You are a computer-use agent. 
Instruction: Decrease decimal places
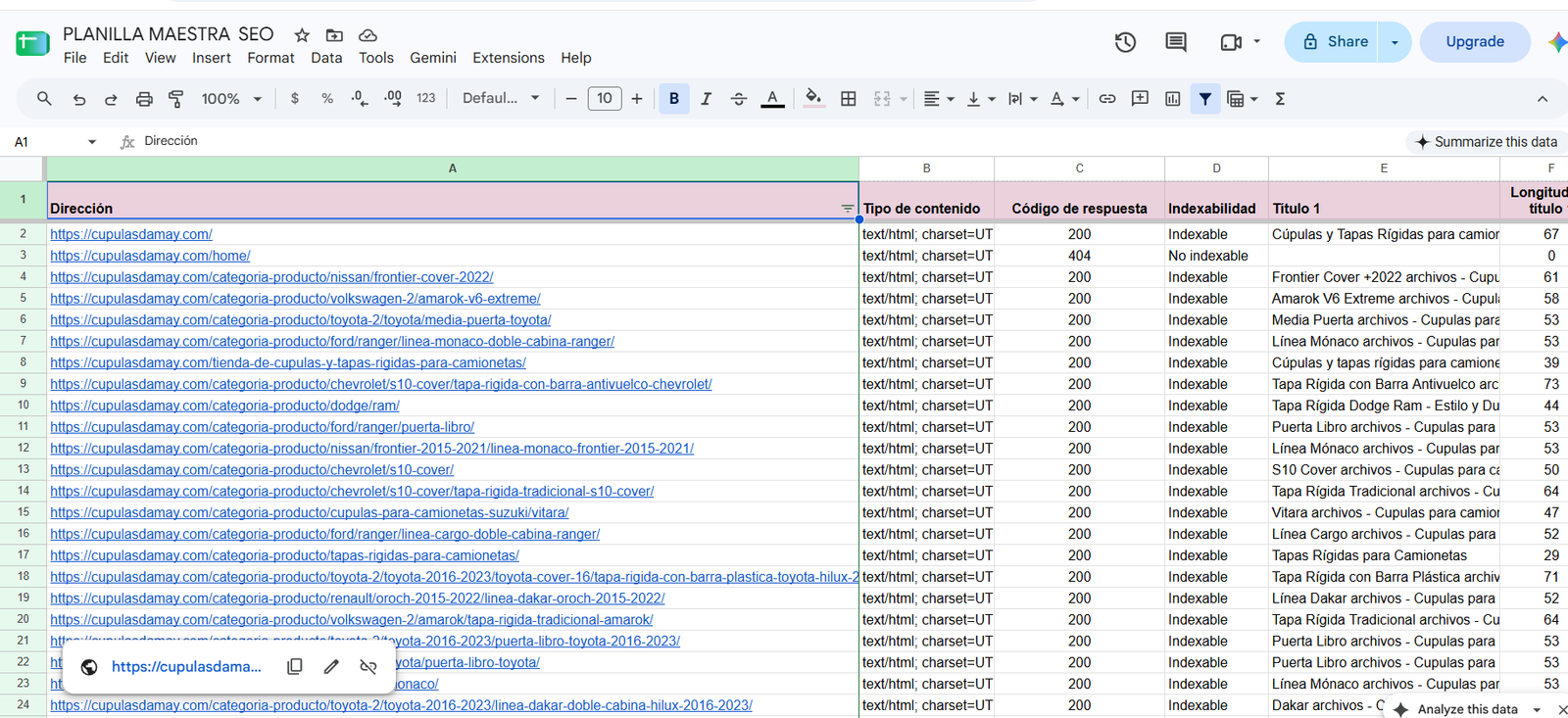pos(360,99)
